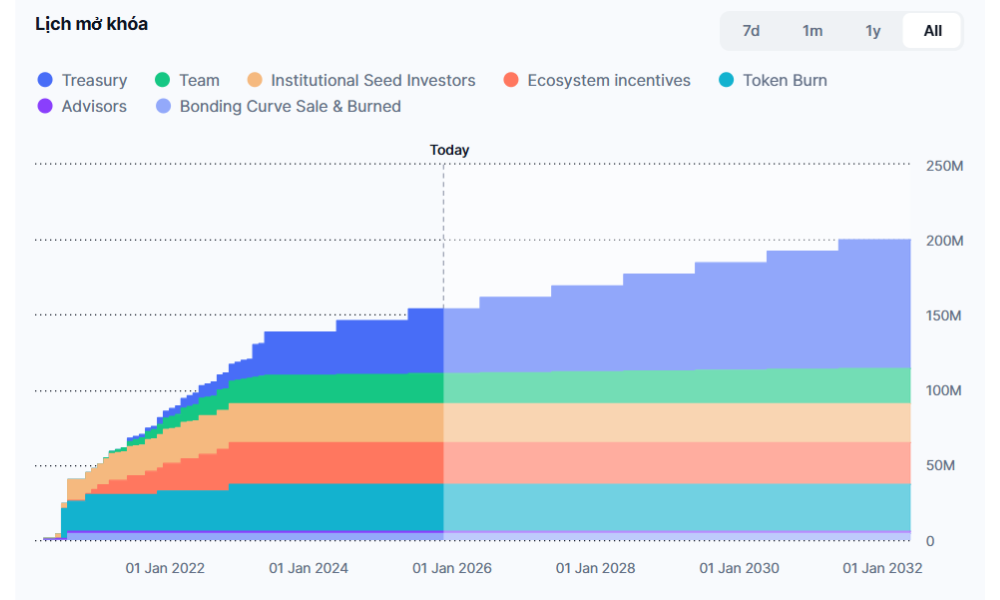Switch to the 7d time range
This screenshot has height=600, width=1000.
[x=751, y=31]
